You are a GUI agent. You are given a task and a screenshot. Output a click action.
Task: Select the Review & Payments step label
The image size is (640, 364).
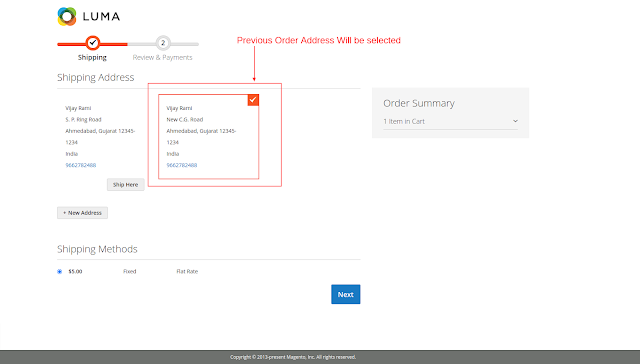162,58
